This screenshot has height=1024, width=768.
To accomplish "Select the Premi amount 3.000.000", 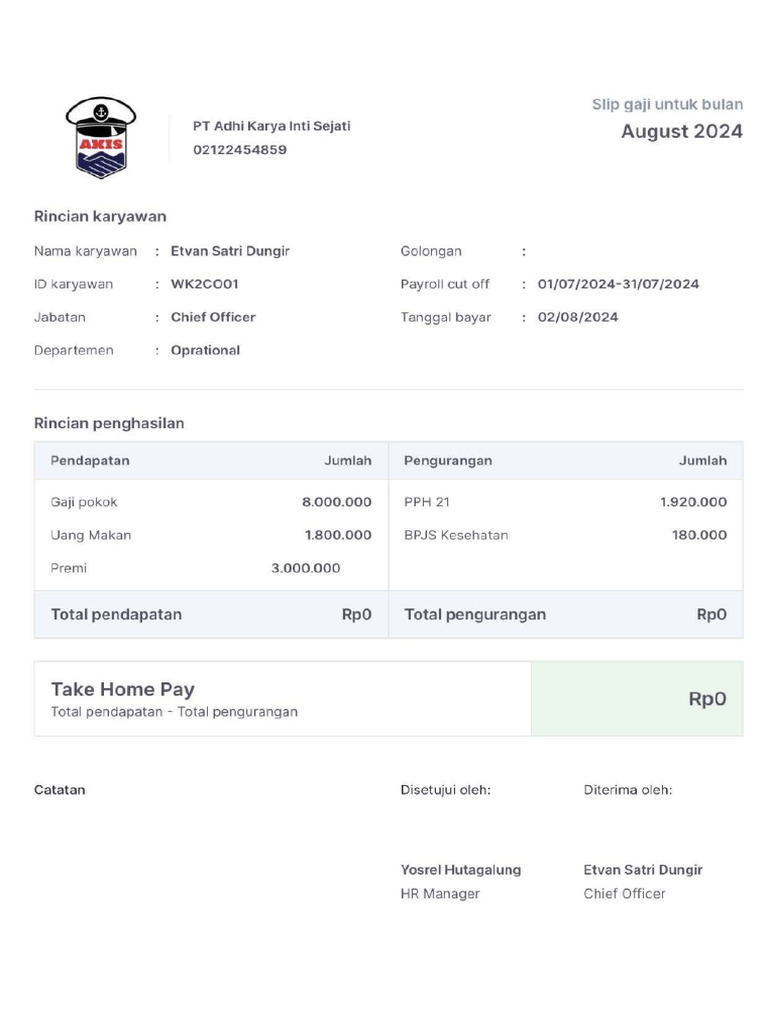I will 305,568.
